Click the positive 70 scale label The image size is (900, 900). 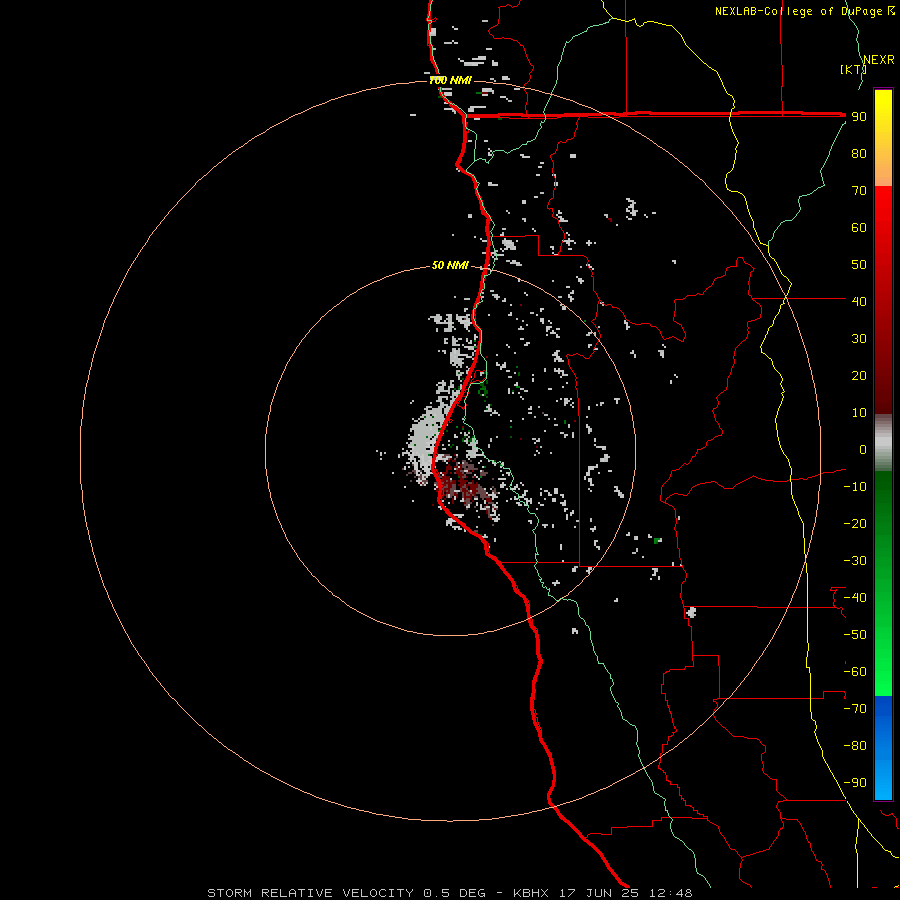(859, 191)
